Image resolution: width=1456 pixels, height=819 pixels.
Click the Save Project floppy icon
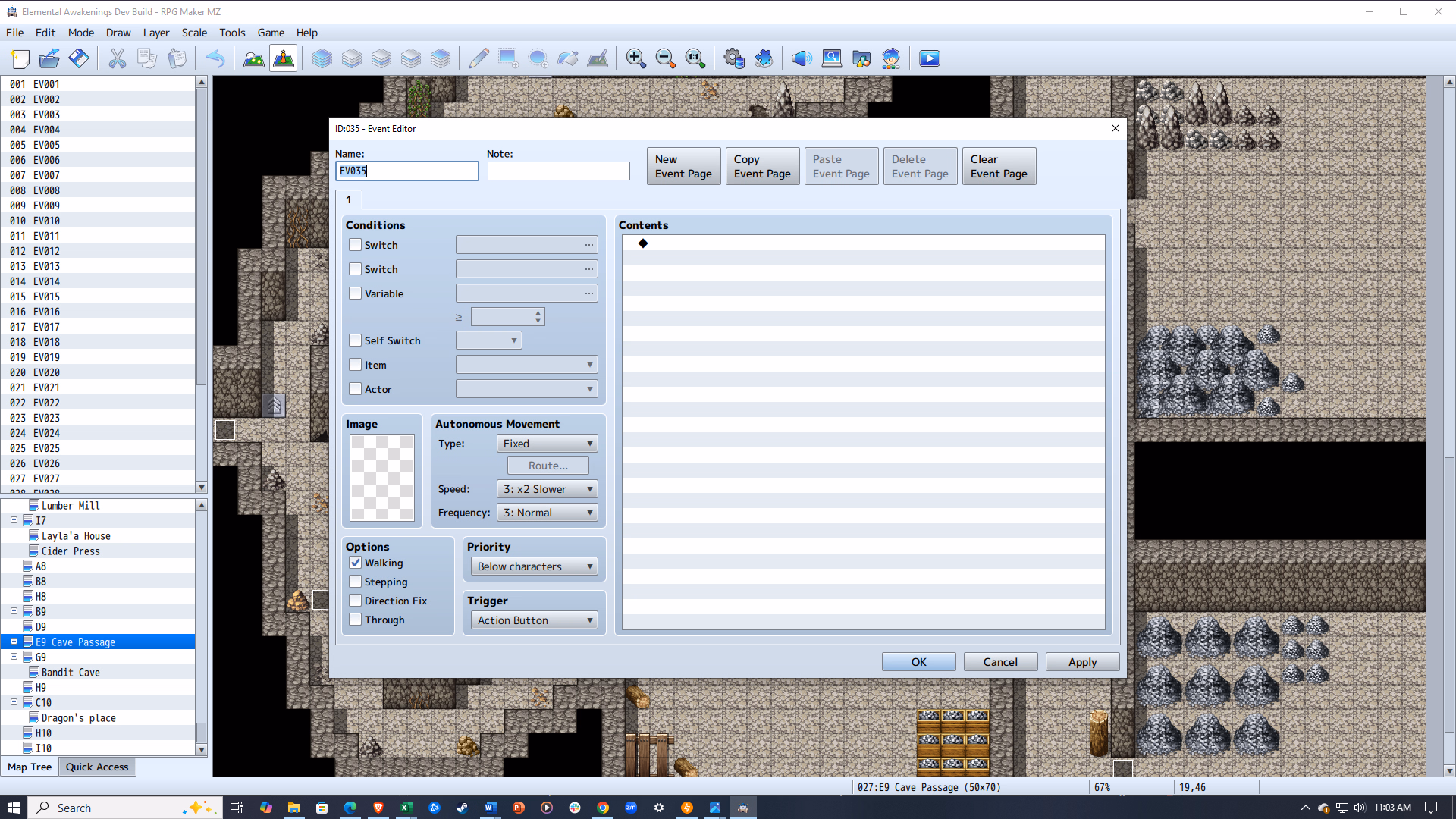79,58
